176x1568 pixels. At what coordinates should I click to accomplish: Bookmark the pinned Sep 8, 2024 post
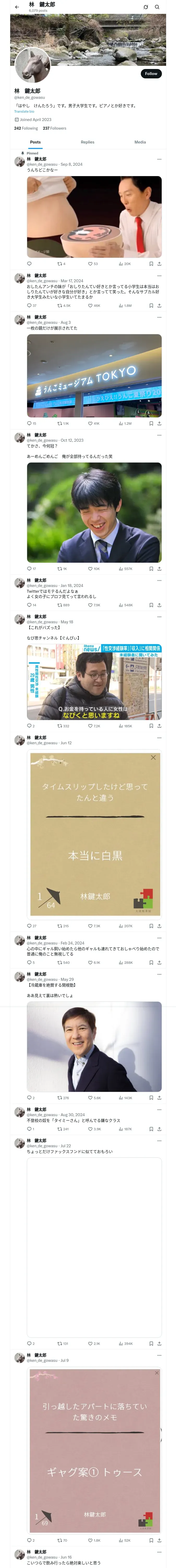(x=151, y=264)
